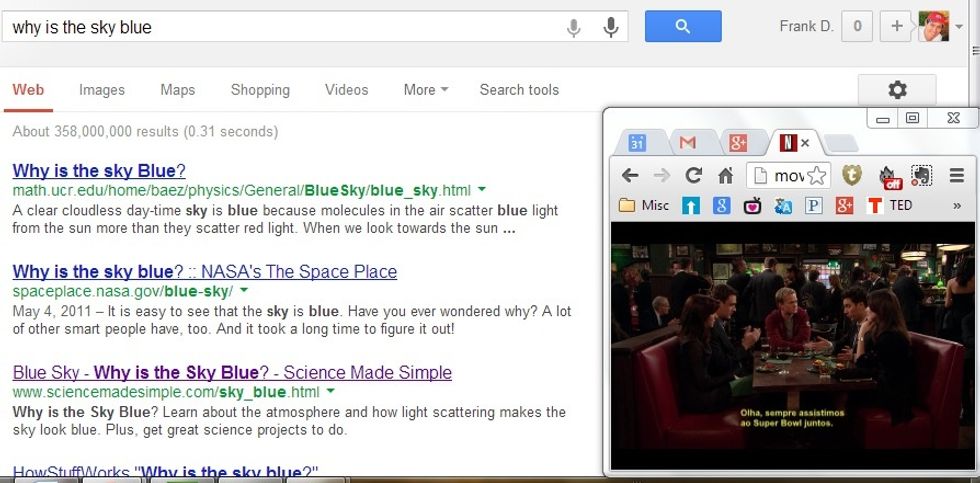The height and width of the screenshot is (483, 980).
Task: Click the Chrome back arrow
Action: pyautogui.click(x=630, y=176)
